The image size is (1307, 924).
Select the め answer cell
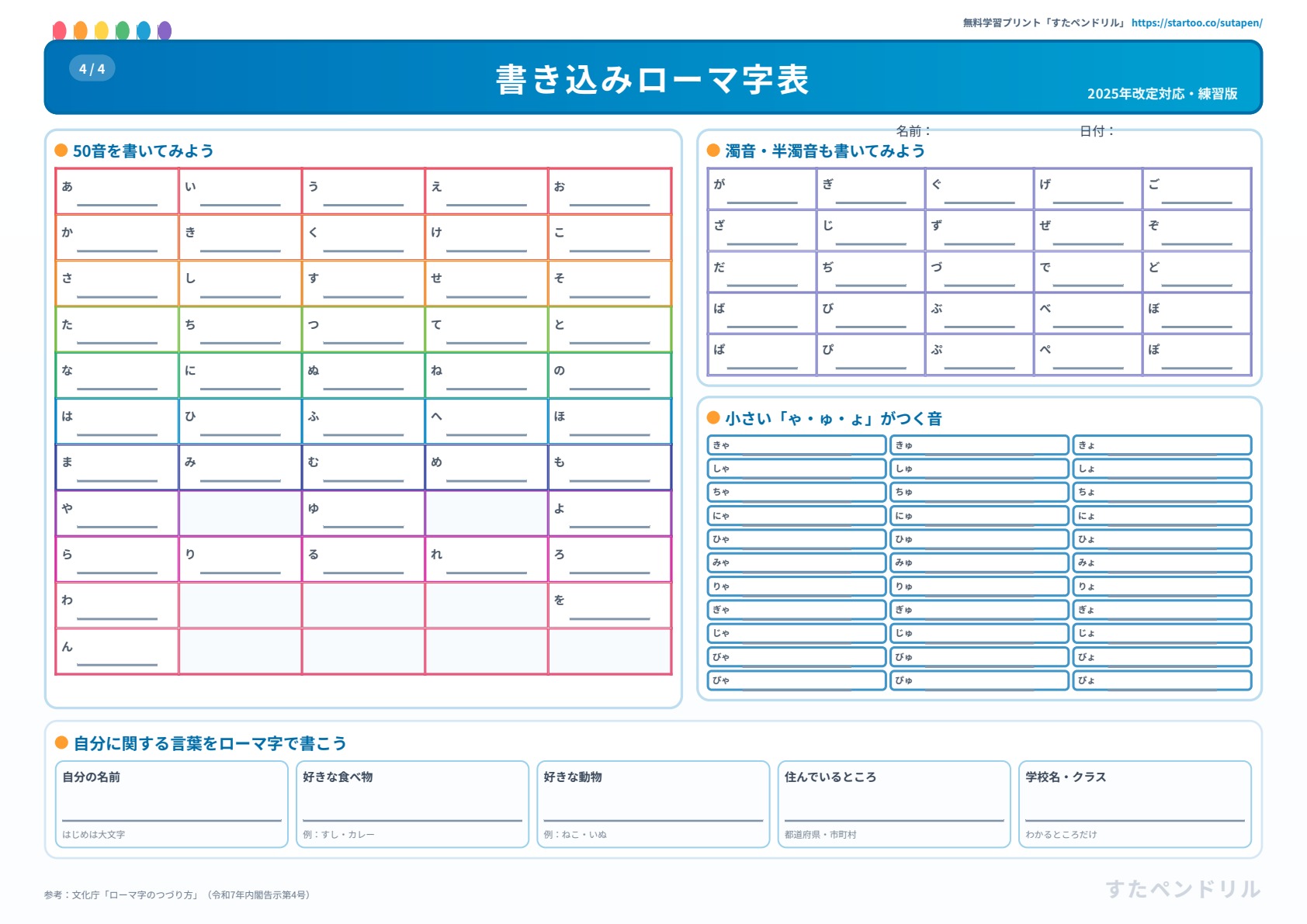(487, 466)
